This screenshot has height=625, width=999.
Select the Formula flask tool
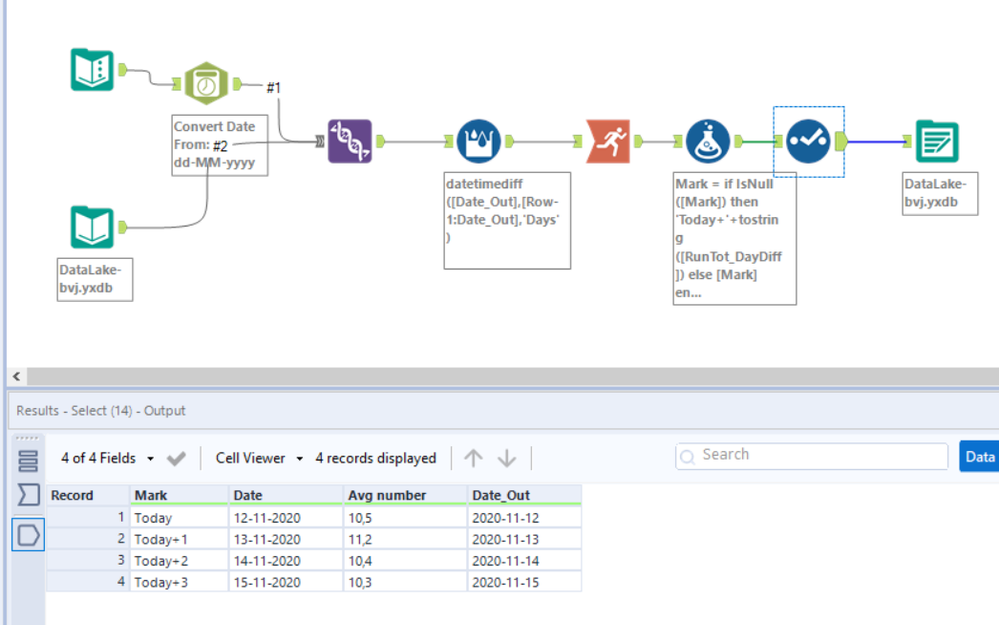tap(707, 141)
